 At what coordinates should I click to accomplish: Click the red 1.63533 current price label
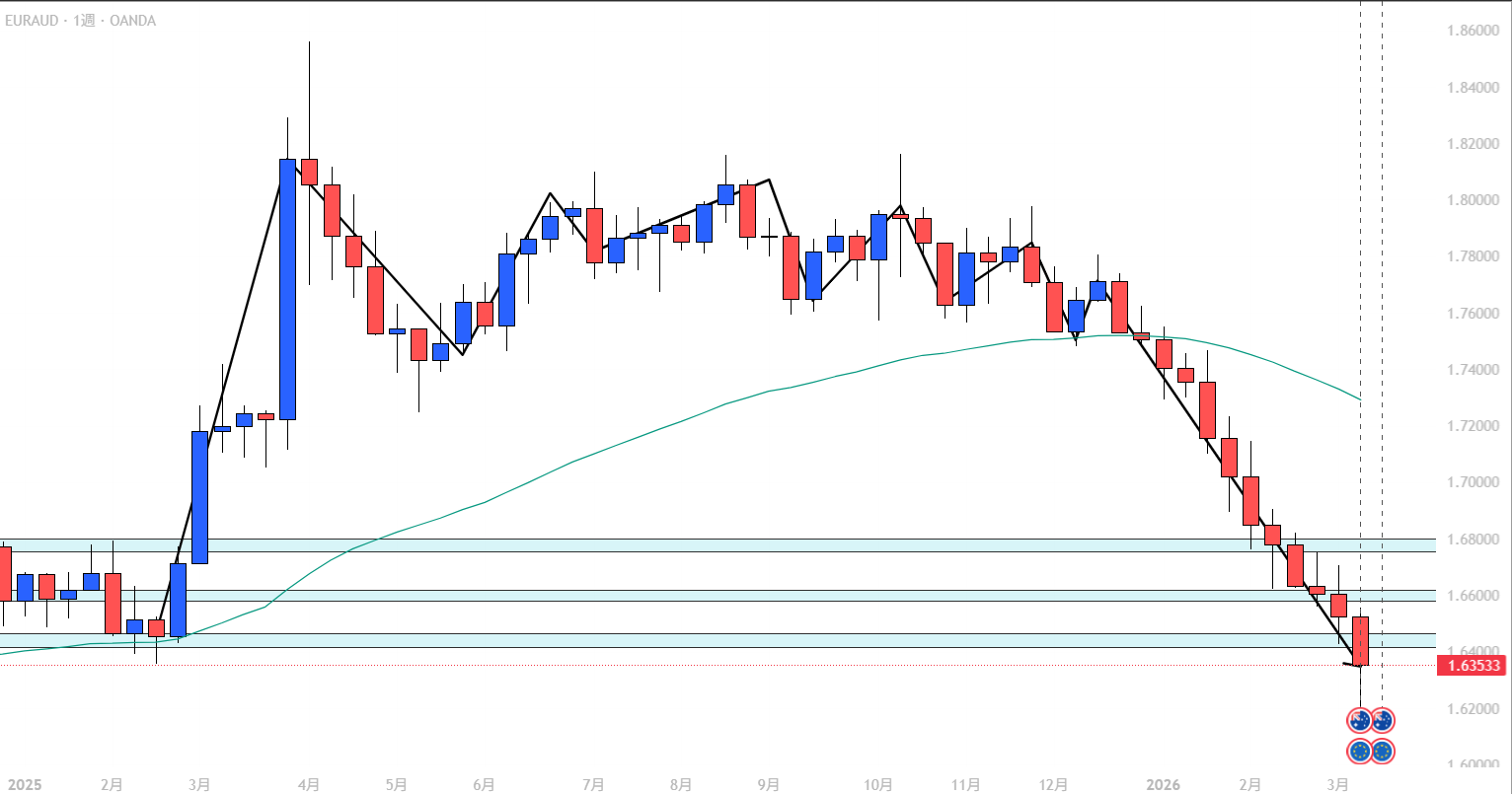pos(1474,666)
